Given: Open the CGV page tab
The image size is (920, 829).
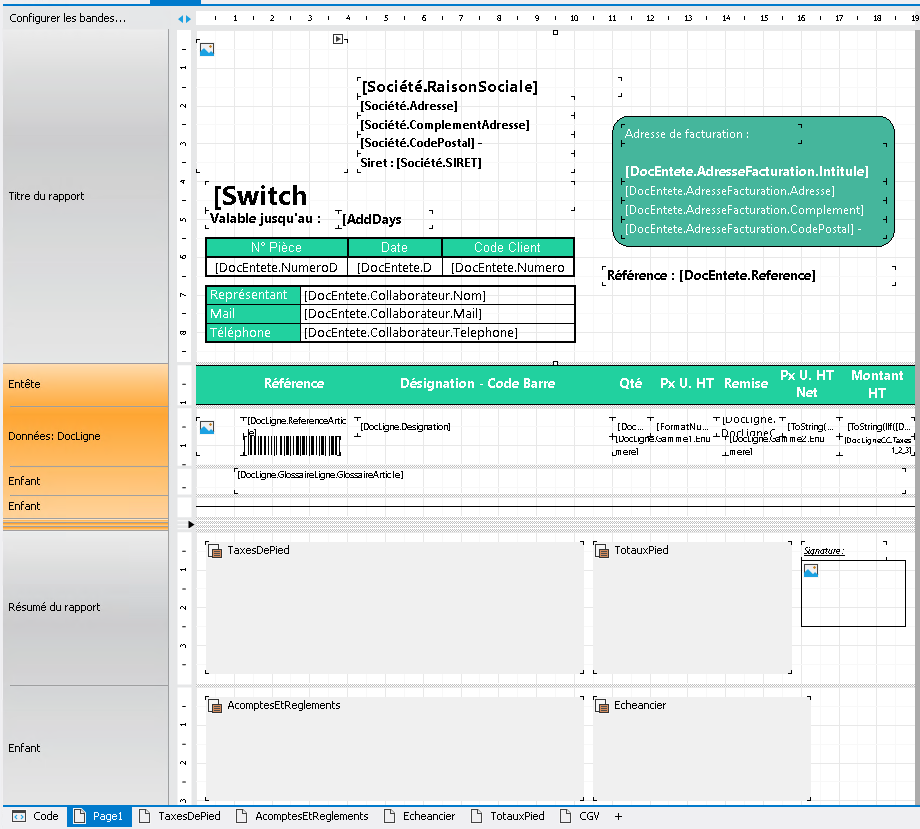Looking at the screenshot, I should (x=579, y=816).
